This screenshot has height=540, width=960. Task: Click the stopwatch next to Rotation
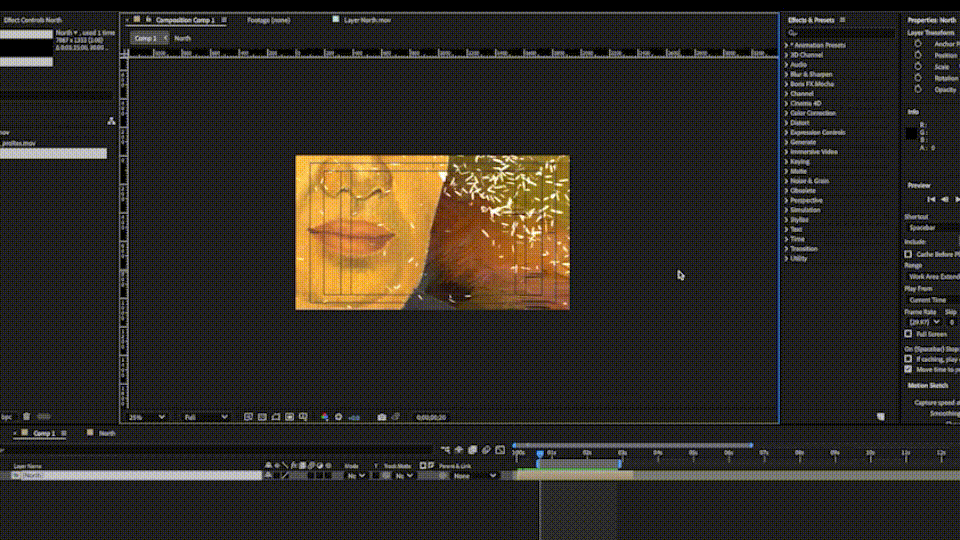(918, 78)
